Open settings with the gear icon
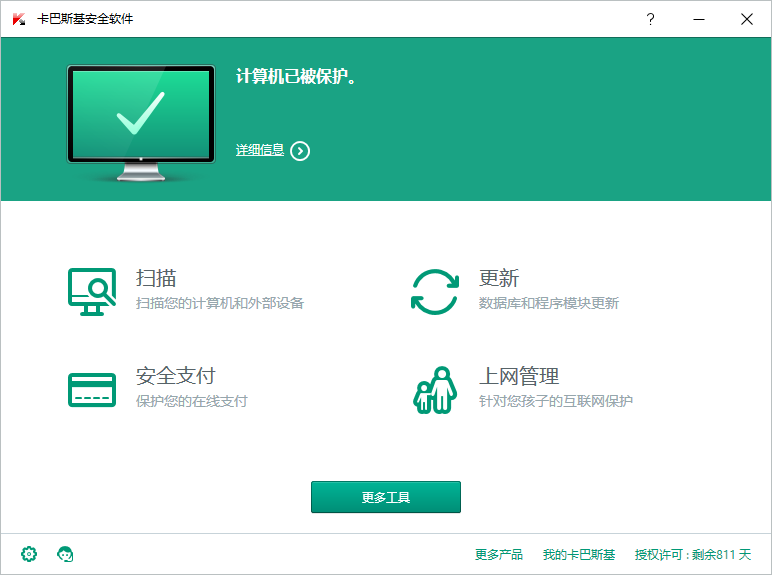The height and width of the screenshot is (575, 772). [29, 554]
